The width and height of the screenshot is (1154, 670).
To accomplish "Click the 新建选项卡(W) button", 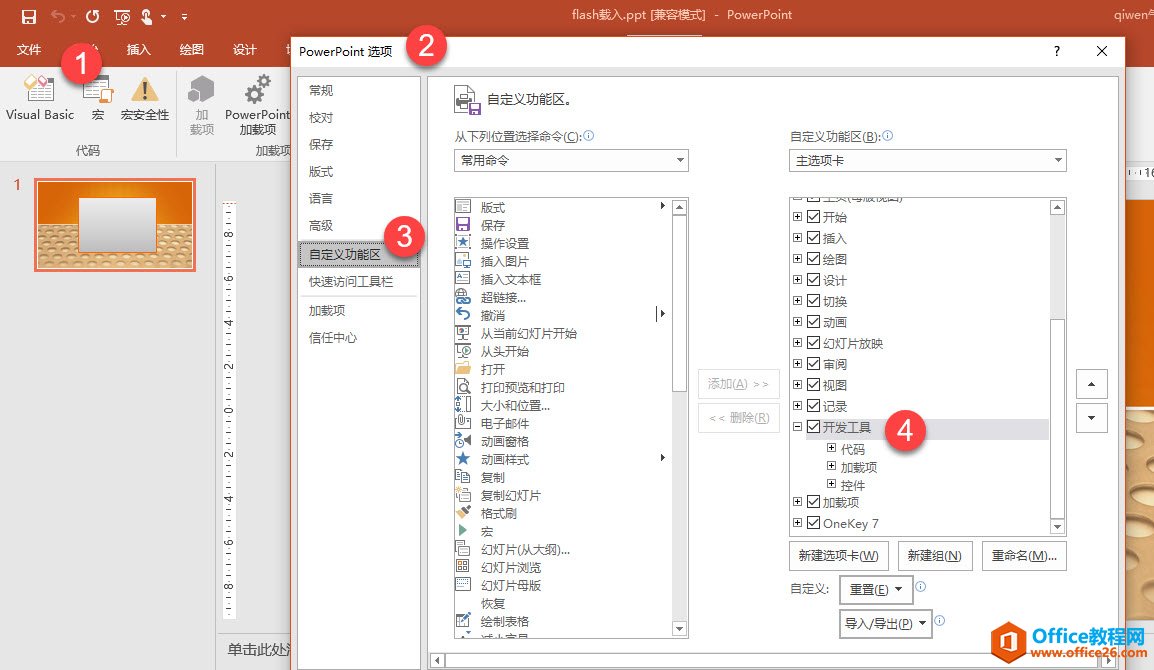I will (x=838, y=556).
